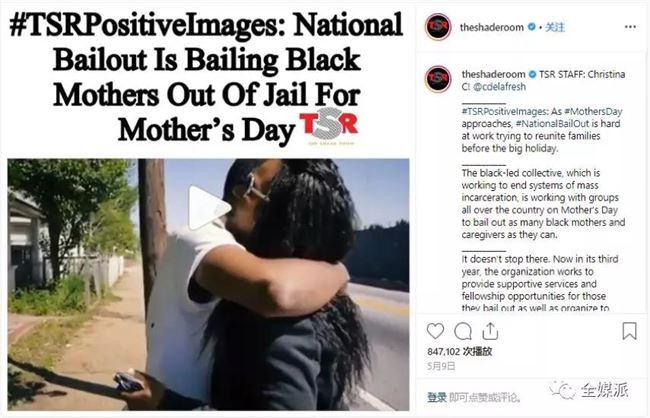Share the post with the share icon

click(490, 331)
